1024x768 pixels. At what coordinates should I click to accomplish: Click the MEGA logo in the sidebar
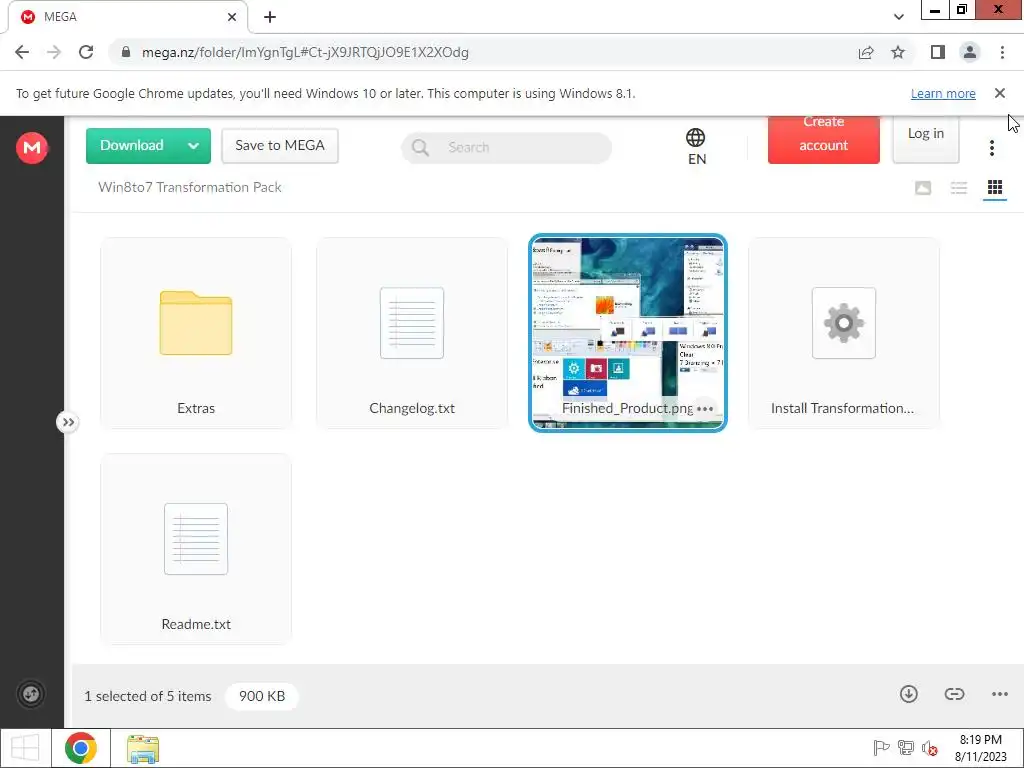tap(31, 148)
